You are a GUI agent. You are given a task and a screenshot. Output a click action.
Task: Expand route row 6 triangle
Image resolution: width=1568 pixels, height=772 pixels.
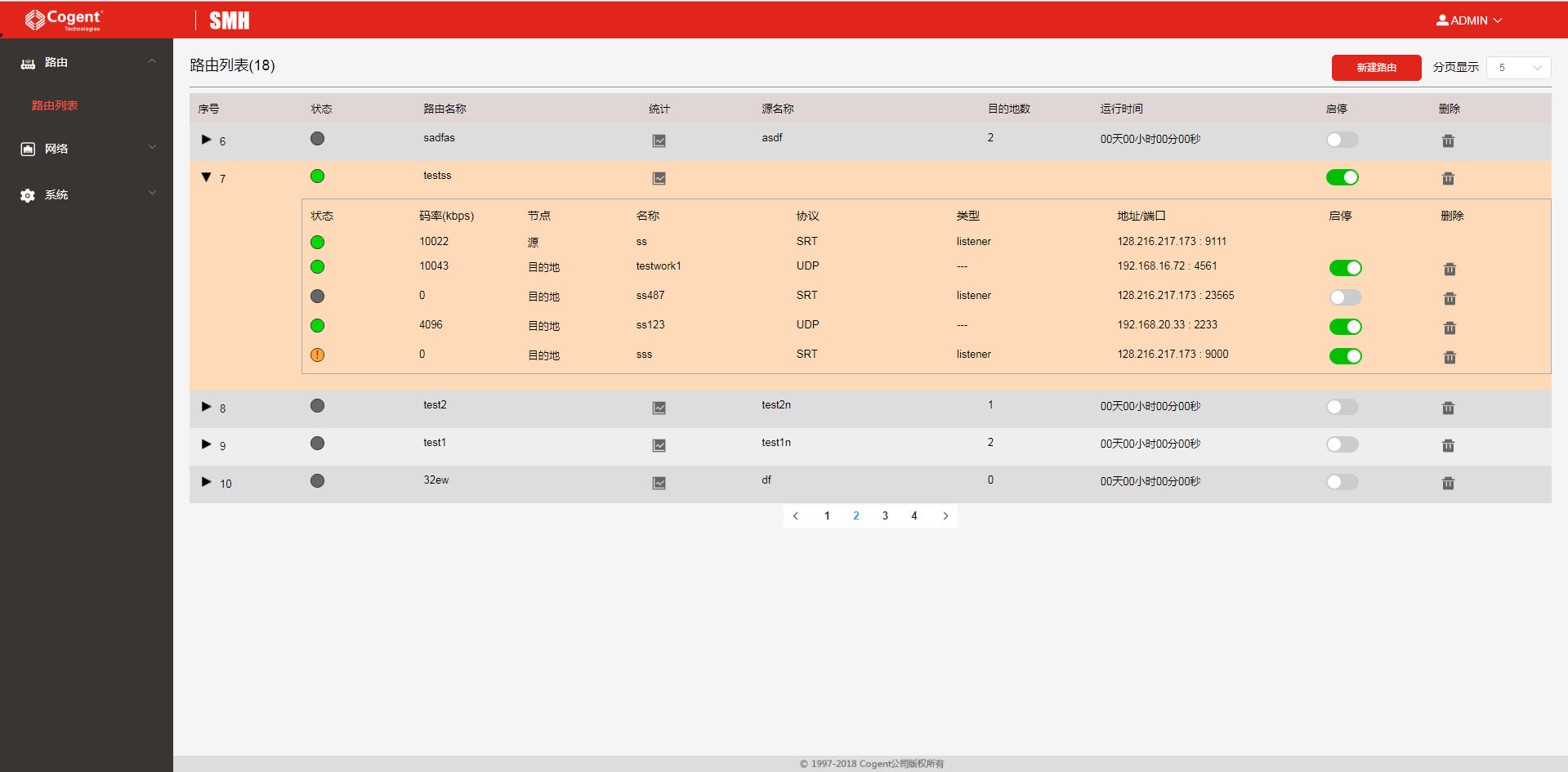click(206, 140)
